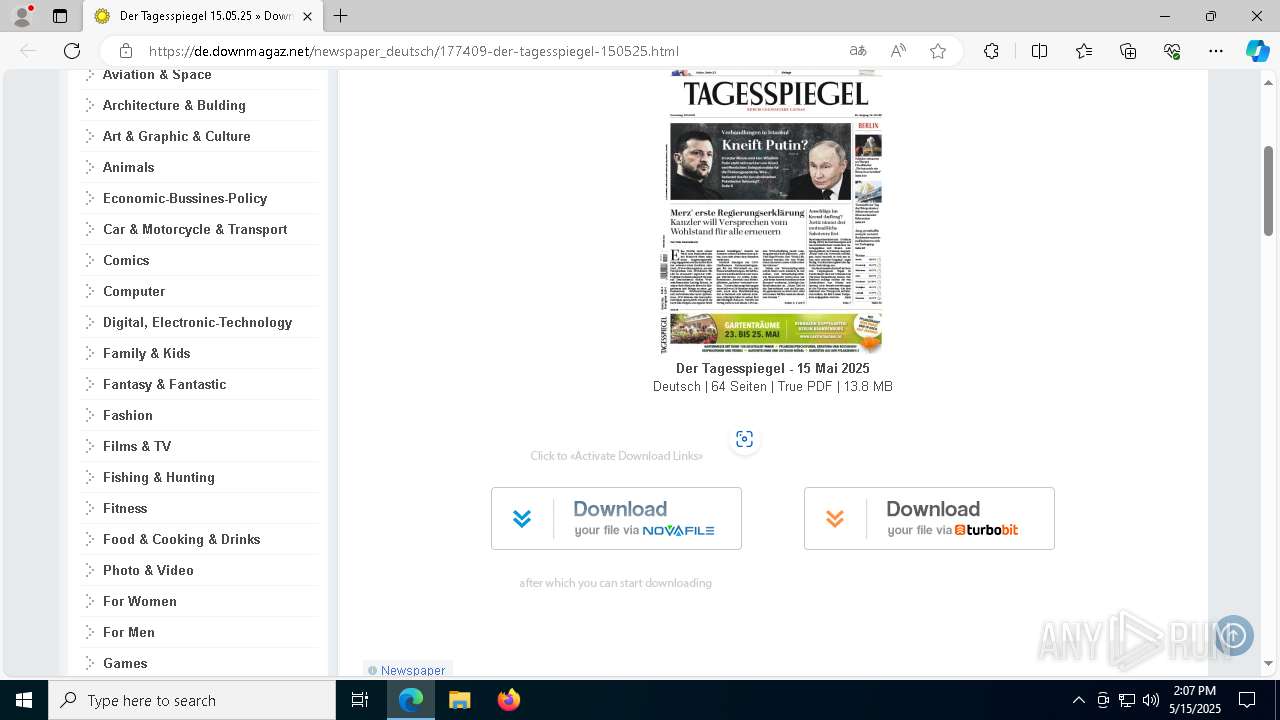Show hidden system tray icons
The image size is (1280, 720).
pos(1078,700)
